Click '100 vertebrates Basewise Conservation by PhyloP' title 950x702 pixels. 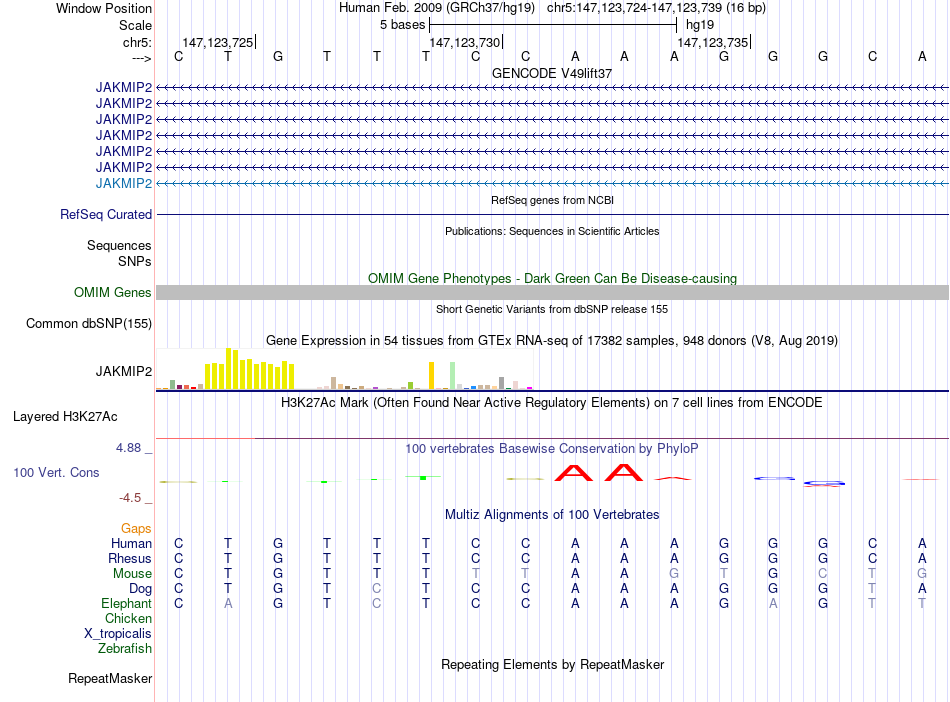click(552, 449)
